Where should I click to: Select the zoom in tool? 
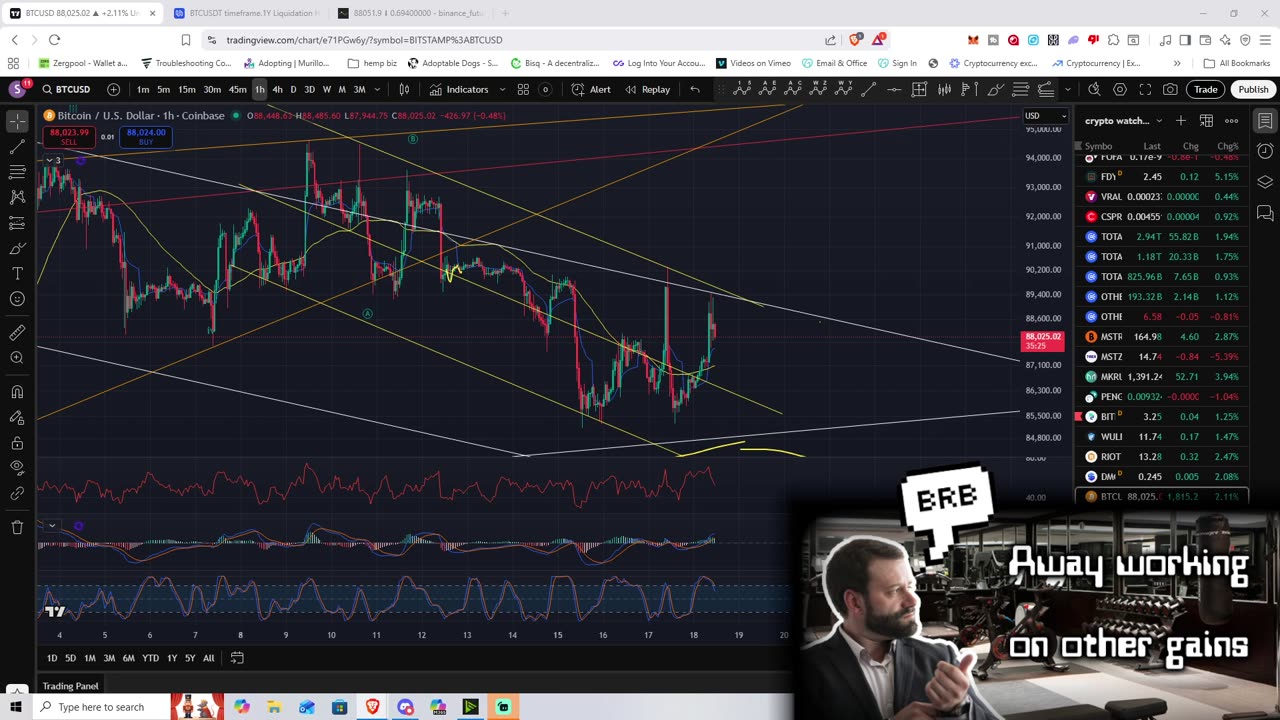click(17, 357)
